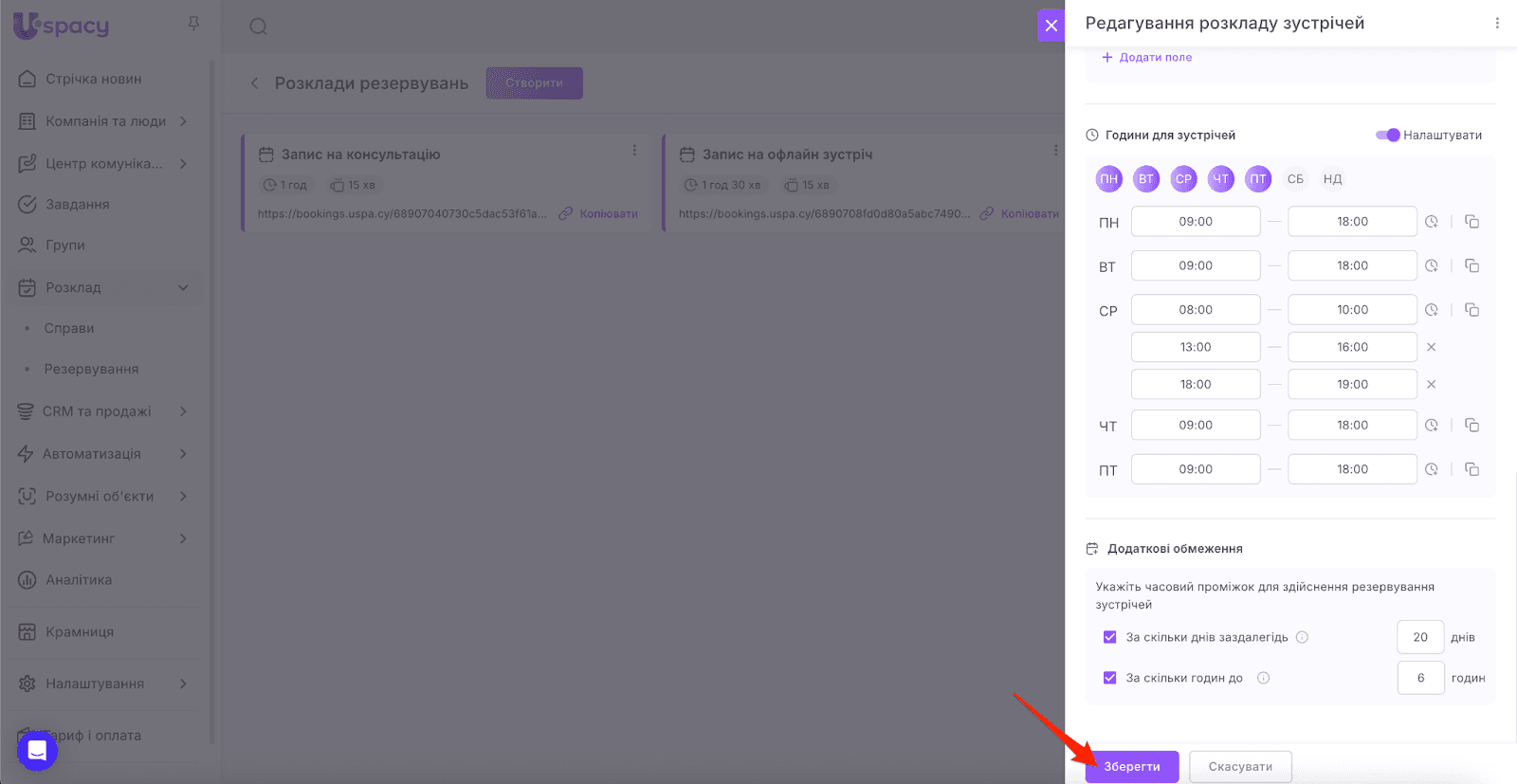Enable Saturday (СБ) day button
The height and width of the screenshot is (784, 1517).
(x=1295, y=179)
